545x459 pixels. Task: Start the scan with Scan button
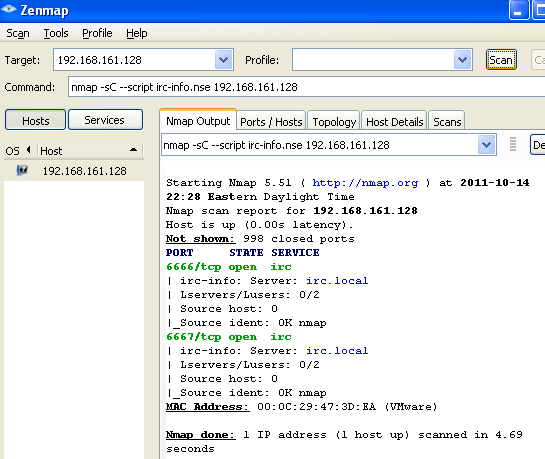point(501,60)
